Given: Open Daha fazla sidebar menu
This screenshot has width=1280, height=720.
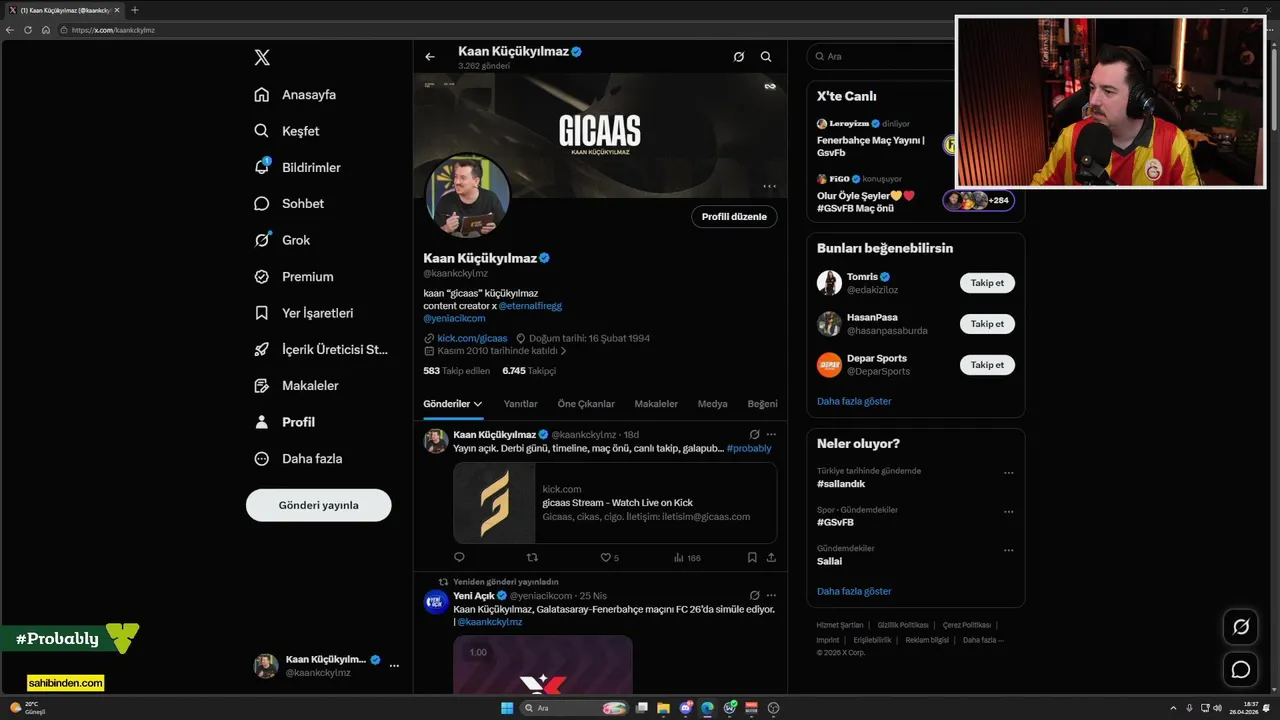Looking at the screenshot, I should pyautogui.click(x=298, y=459).
